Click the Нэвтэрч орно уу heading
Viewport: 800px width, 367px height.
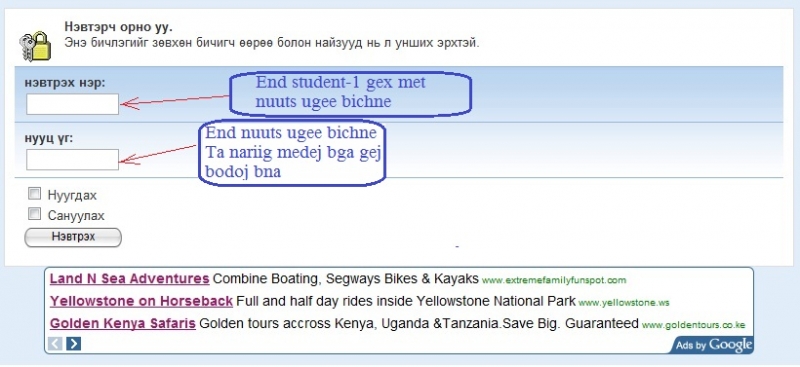click(118, 27)
